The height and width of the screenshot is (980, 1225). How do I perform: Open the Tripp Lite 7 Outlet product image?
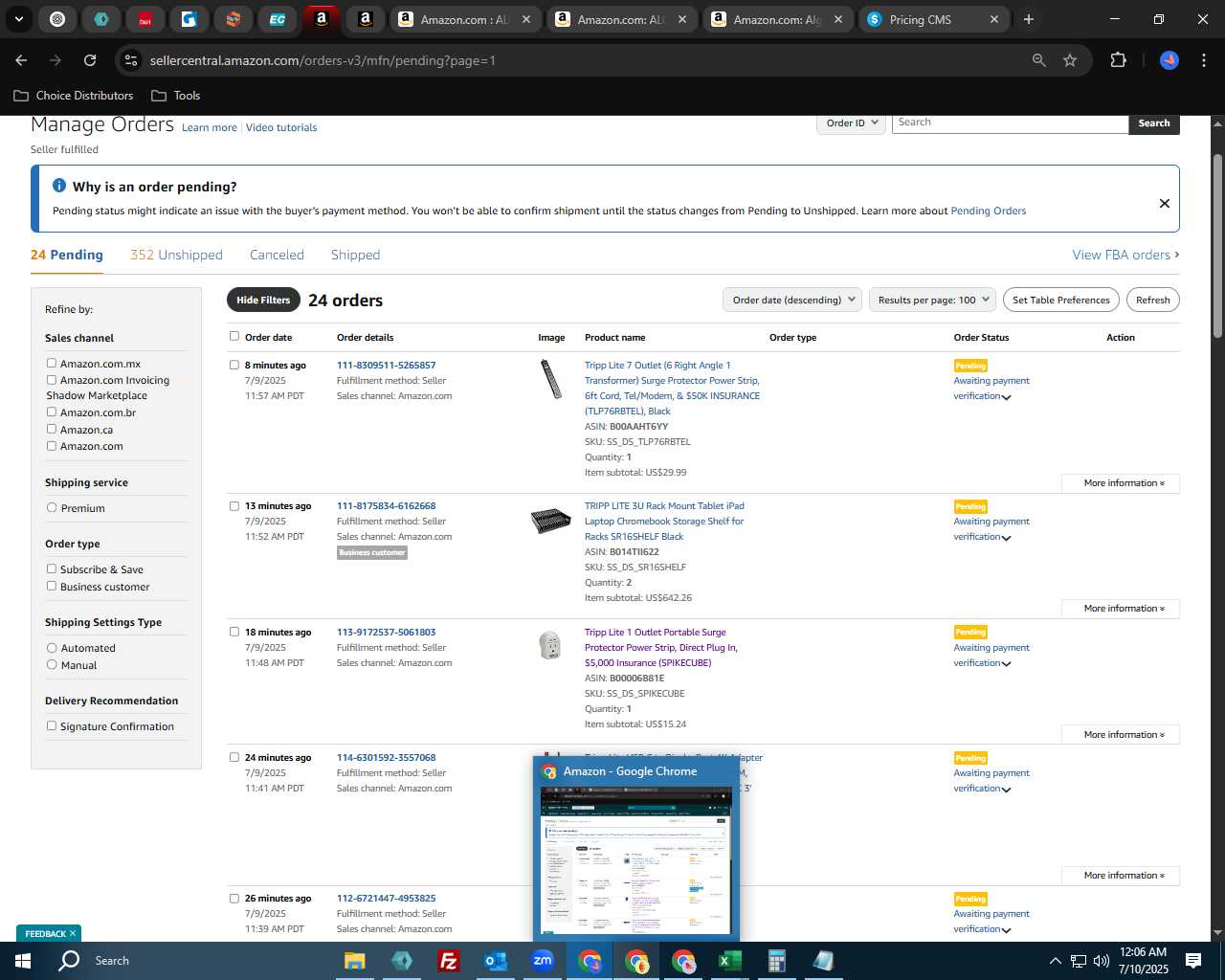click(551, 378)
